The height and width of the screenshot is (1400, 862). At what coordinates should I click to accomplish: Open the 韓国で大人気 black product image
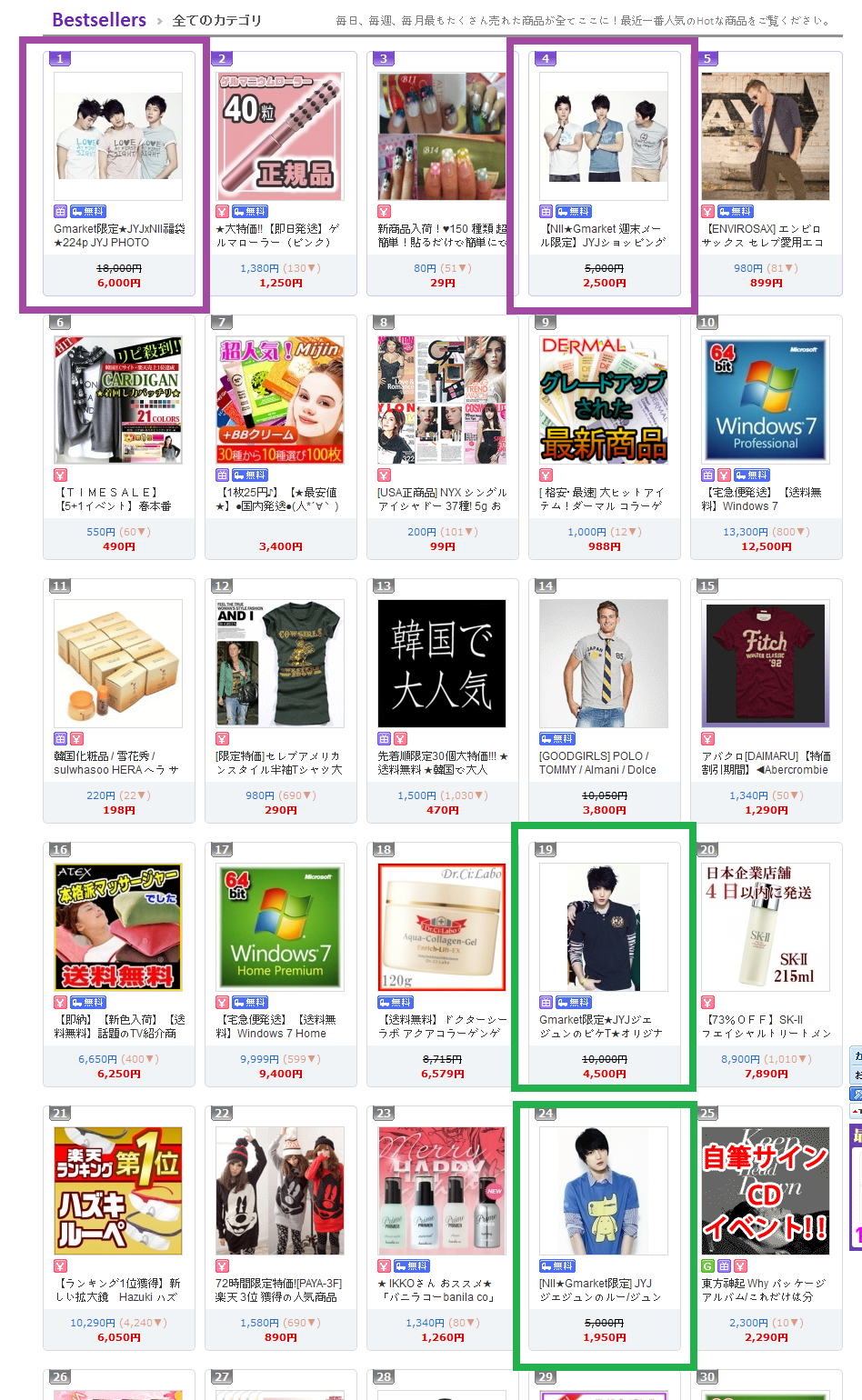tap(442, 664)
